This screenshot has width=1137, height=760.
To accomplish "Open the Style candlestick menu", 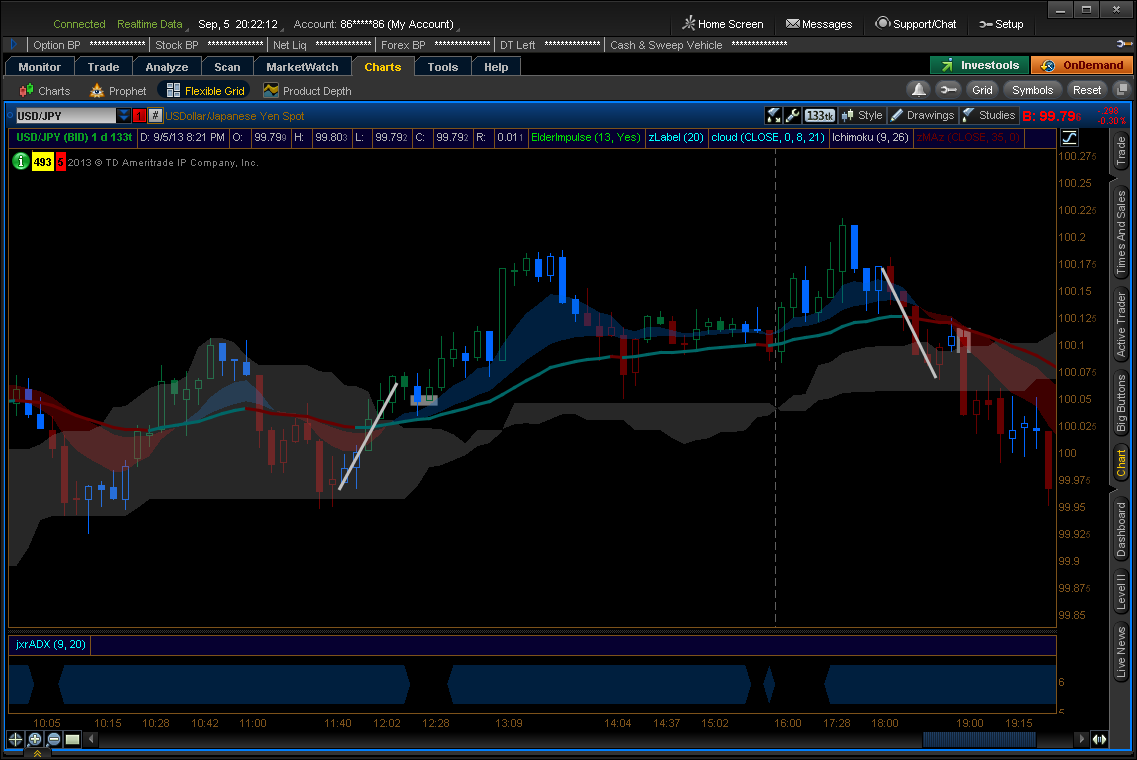I will click(x=861, y=115).
